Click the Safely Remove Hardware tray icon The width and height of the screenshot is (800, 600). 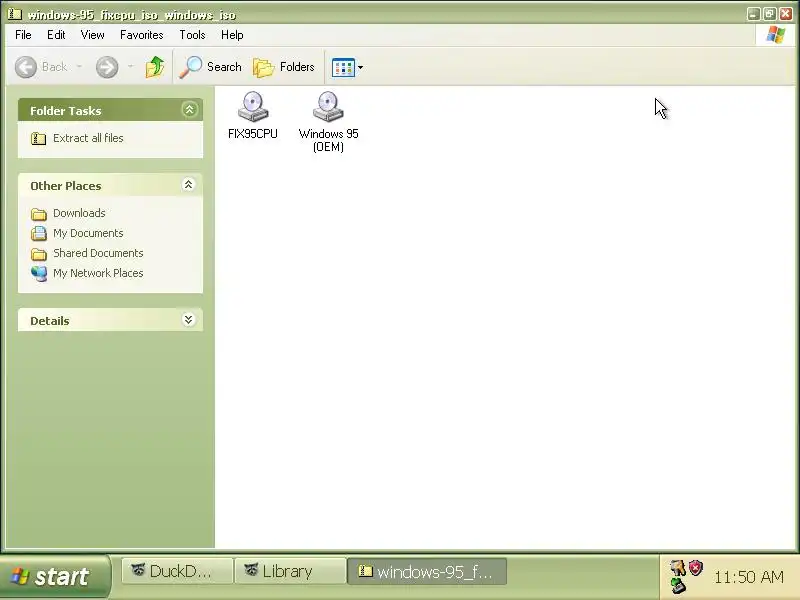click(678, 585)
